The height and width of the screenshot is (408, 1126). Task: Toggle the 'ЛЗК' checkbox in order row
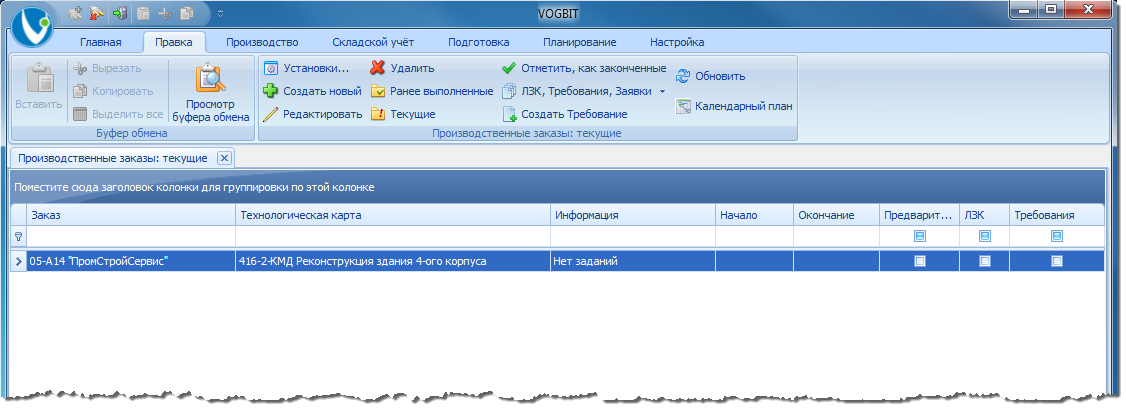point(984,261)
